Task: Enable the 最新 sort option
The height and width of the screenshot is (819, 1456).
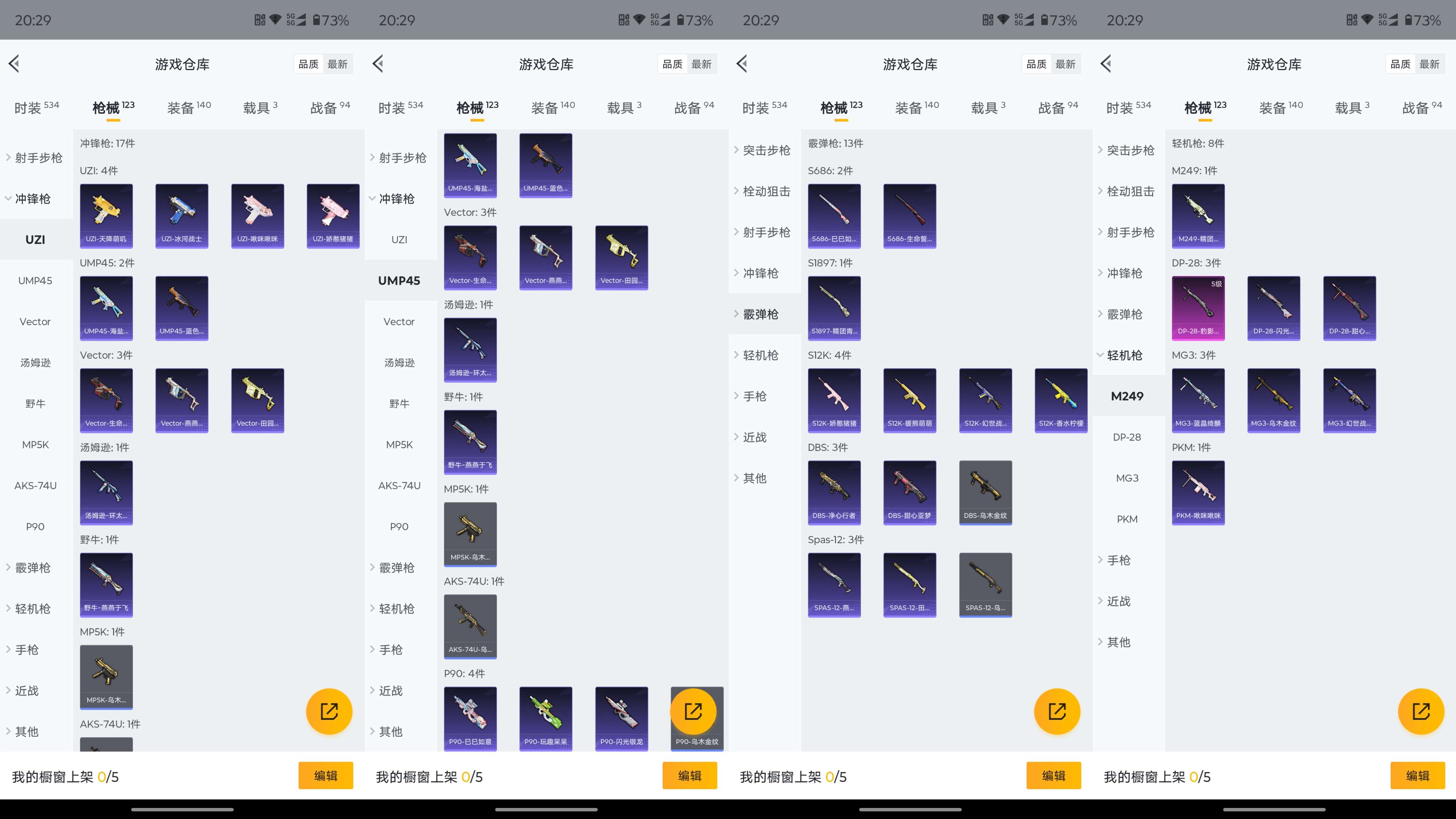Action: coord(338,63)
